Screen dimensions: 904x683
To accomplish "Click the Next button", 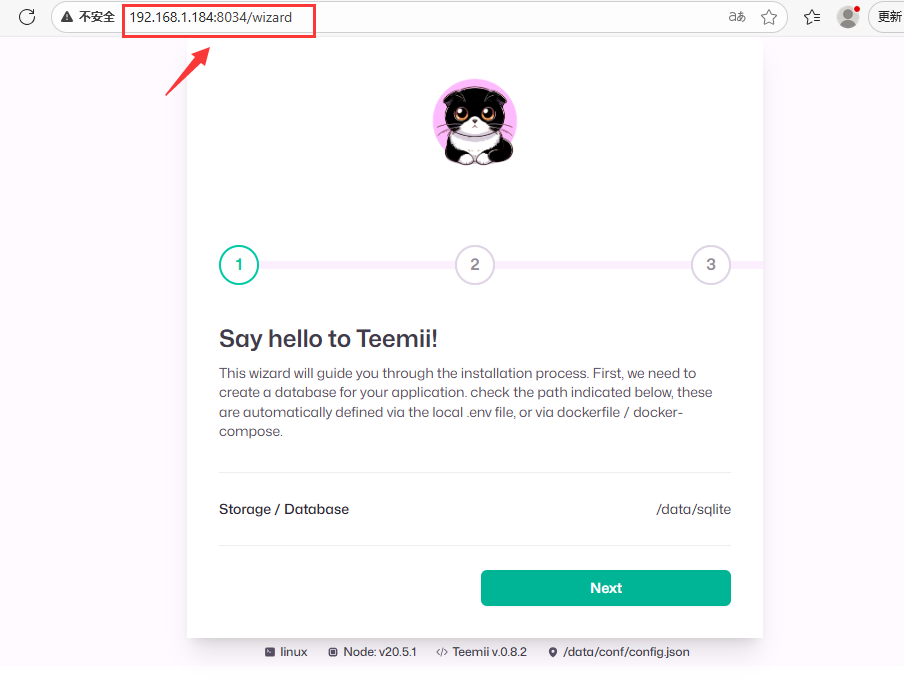I will (606, 588).
